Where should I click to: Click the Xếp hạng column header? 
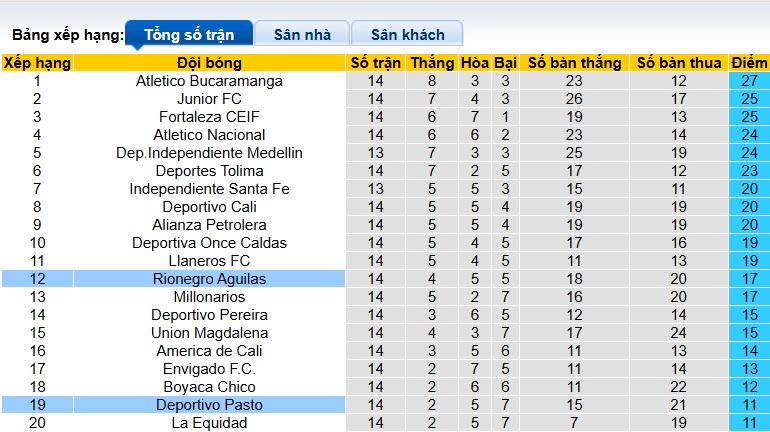37,63
